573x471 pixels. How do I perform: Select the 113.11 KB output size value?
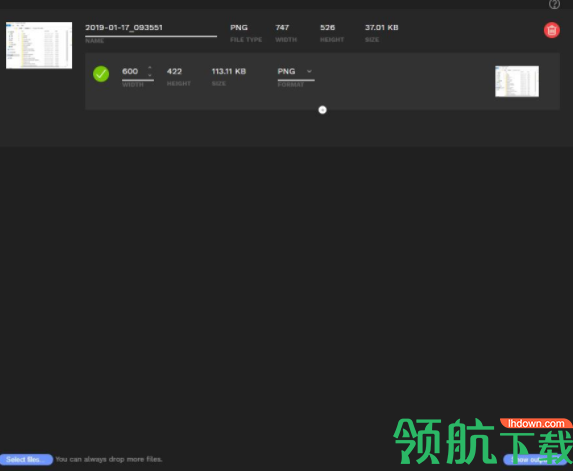[229, 71]
